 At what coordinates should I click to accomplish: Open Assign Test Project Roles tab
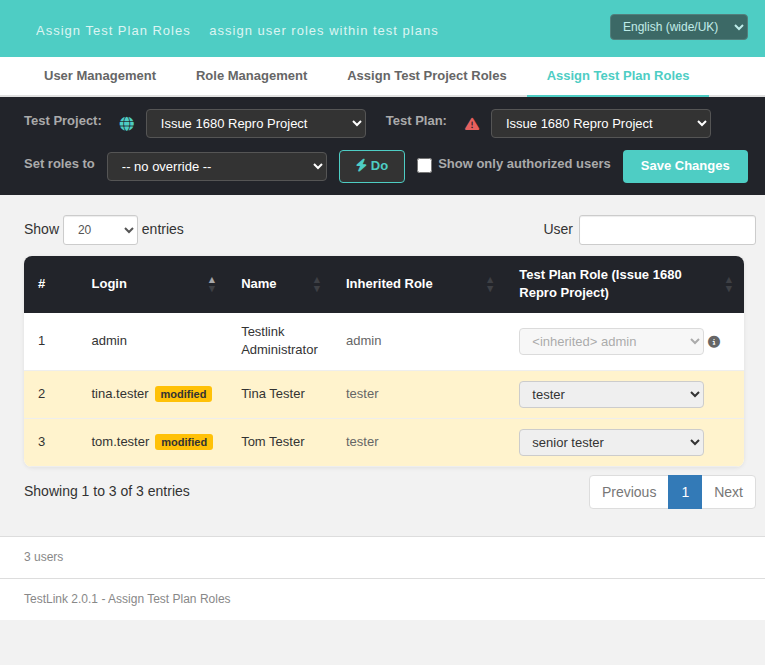427,76
